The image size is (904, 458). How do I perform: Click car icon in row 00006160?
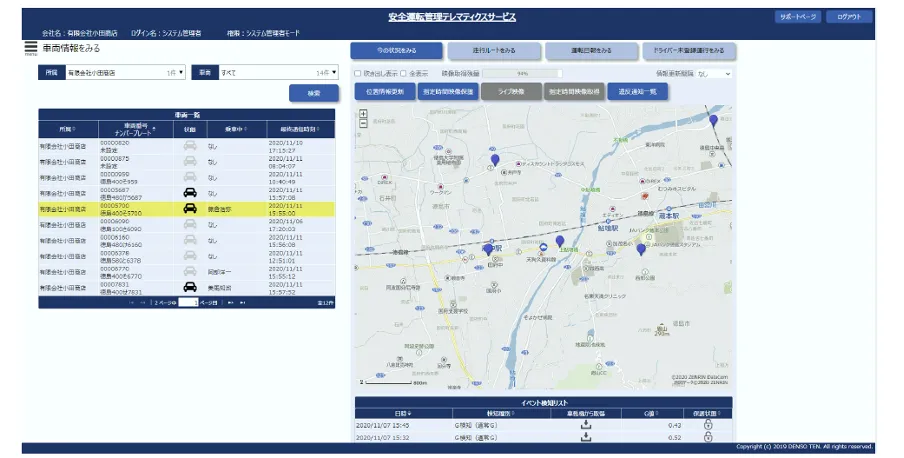pyautogui.click(x=190, y=240)
